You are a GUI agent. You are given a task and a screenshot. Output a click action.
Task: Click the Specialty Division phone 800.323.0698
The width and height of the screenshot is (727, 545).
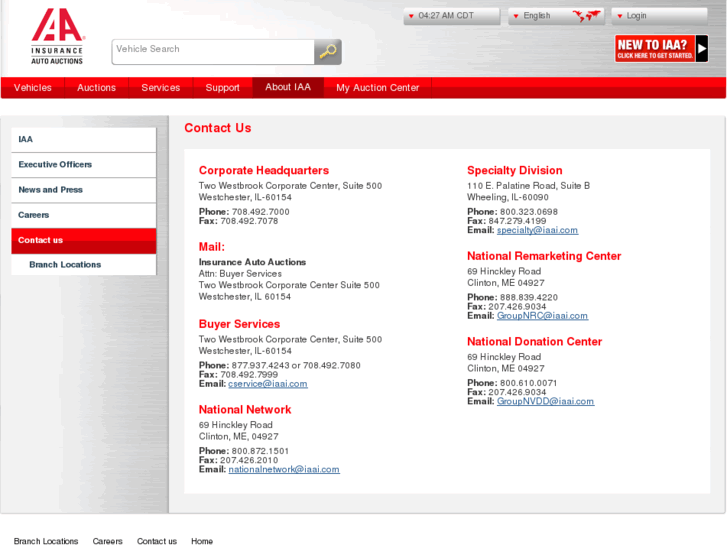coord(529,212)
